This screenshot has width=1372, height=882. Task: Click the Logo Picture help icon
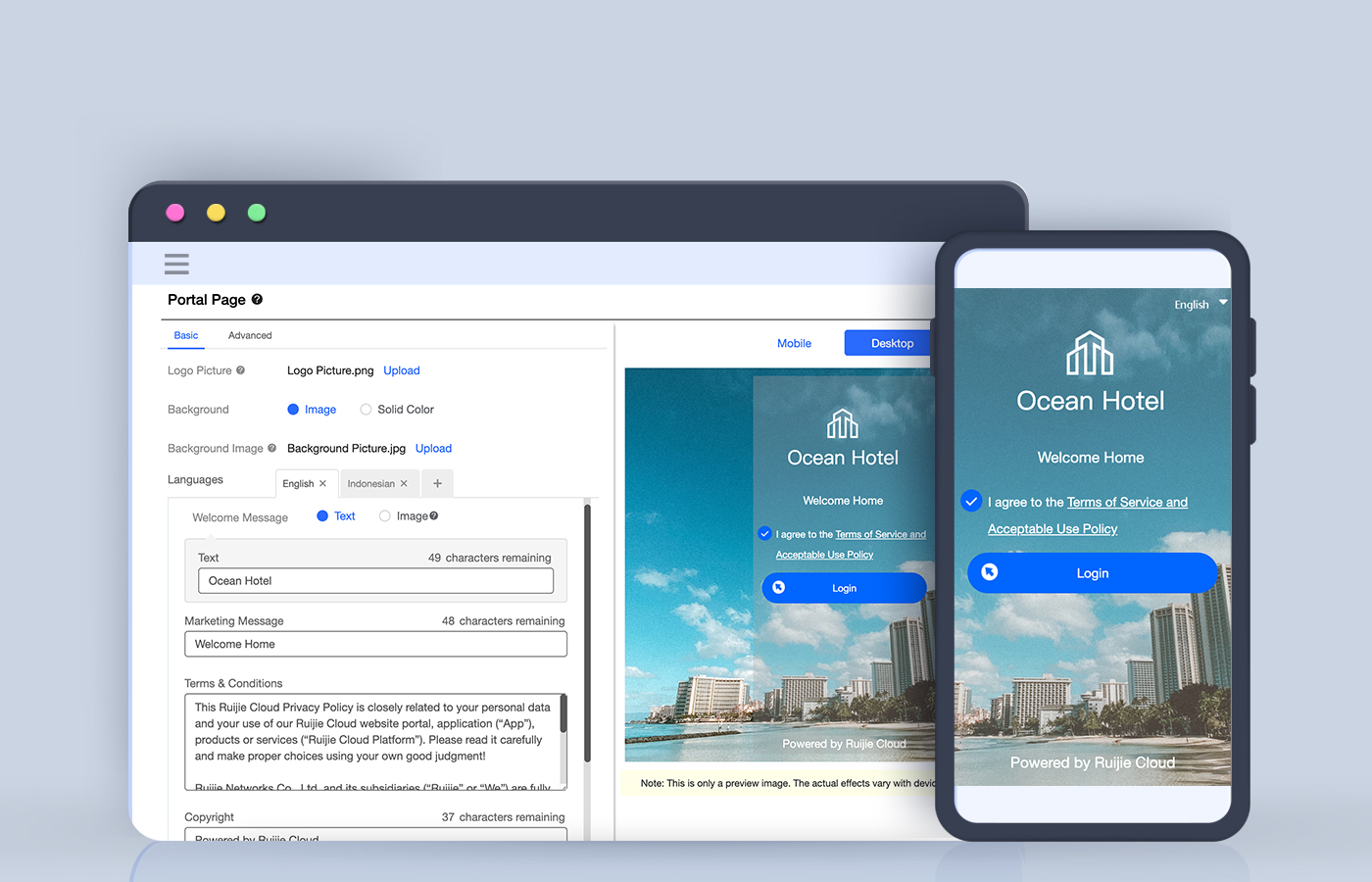point(240,370)
